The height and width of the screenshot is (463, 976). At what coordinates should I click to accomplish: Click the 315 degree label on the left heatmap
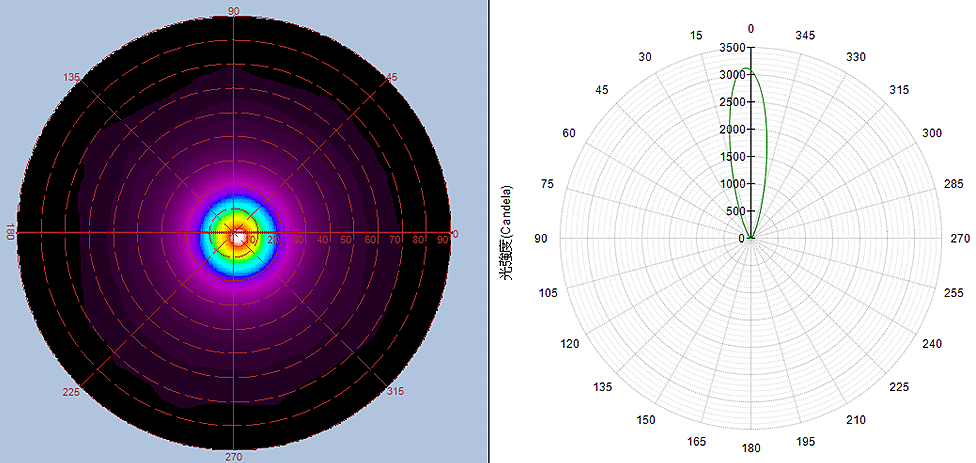pos(396,391)
